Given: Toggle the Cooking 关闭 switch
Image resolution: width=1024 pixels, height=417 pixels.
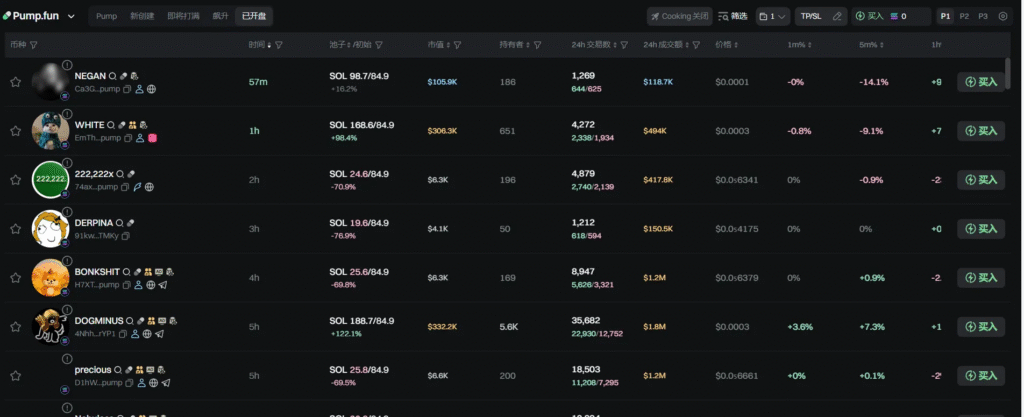Looking at the screenshot, I should (x=680, y=16).
